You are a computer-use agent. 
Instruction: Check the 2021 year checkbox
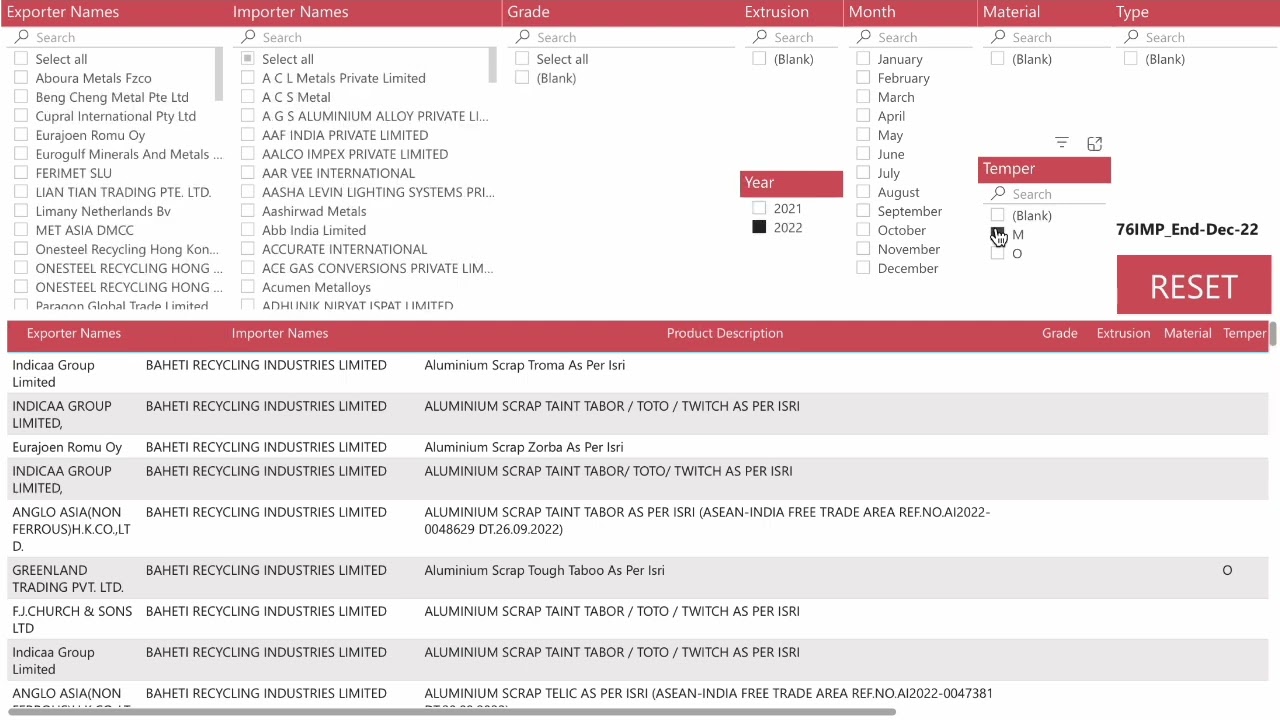759,208
